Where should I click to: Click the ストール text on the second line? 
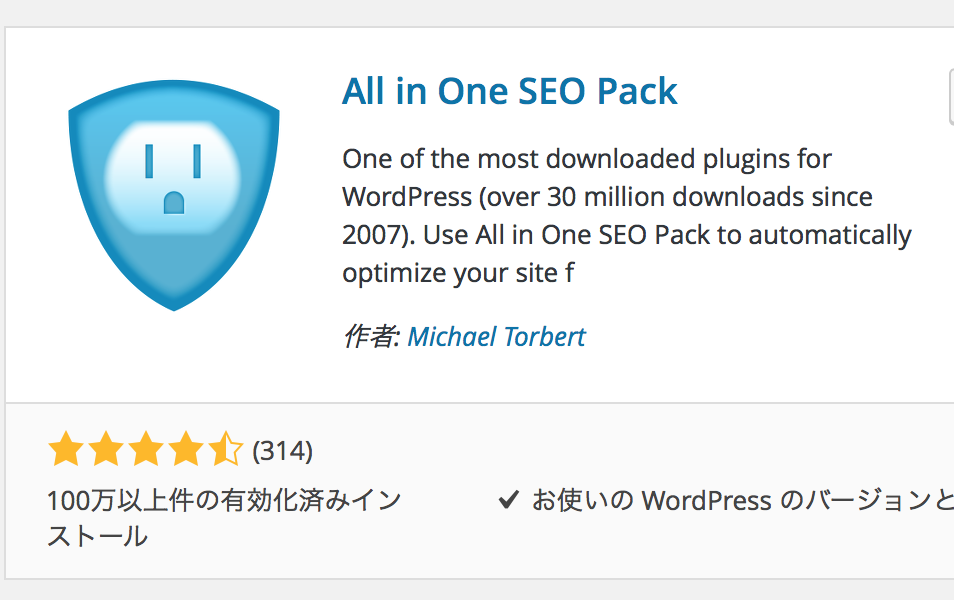(x=97, y=537)
